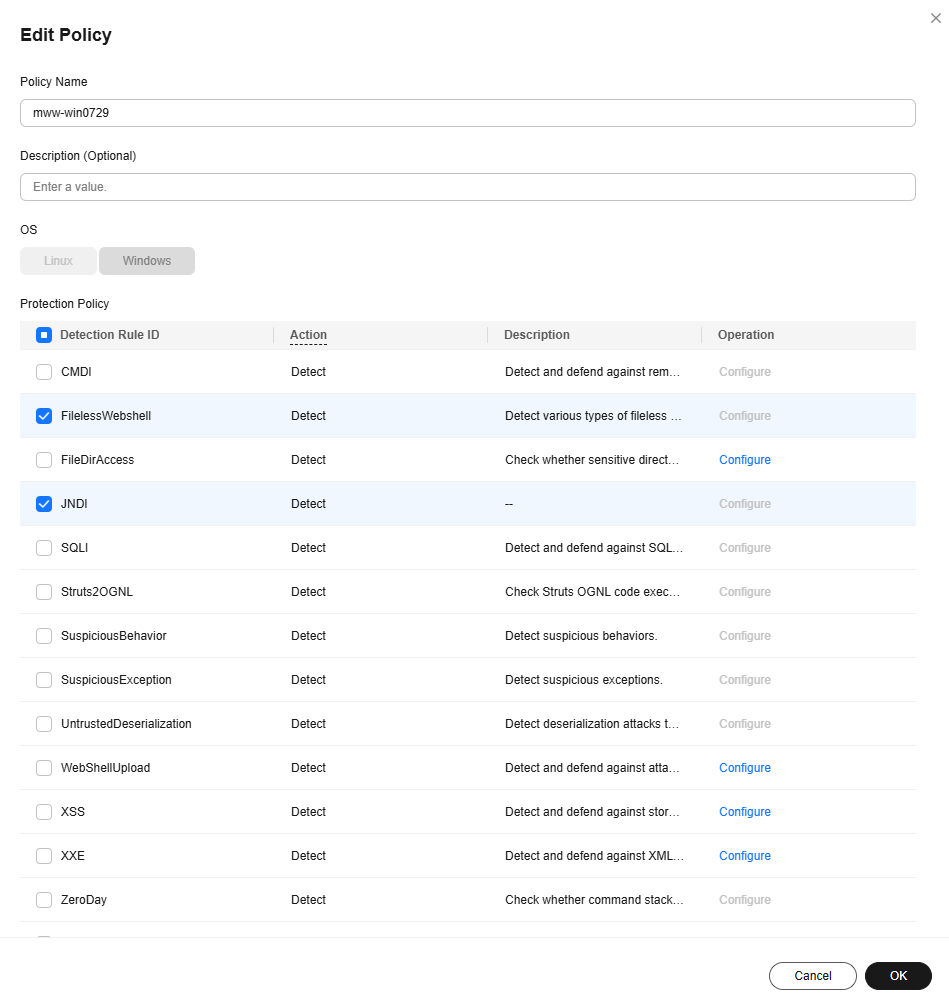Uncheck the JNDI rule checkbox
The height and width of the screenshot is (998, 949).
[x=44, y=503]
